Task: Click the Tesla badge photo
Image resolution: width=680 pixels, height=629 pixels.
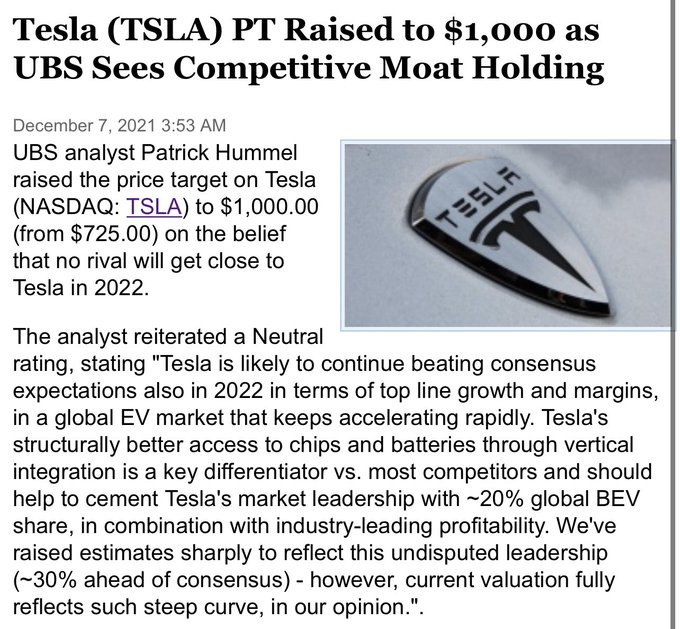Action: pyautogui.click(x=508, y=235)
